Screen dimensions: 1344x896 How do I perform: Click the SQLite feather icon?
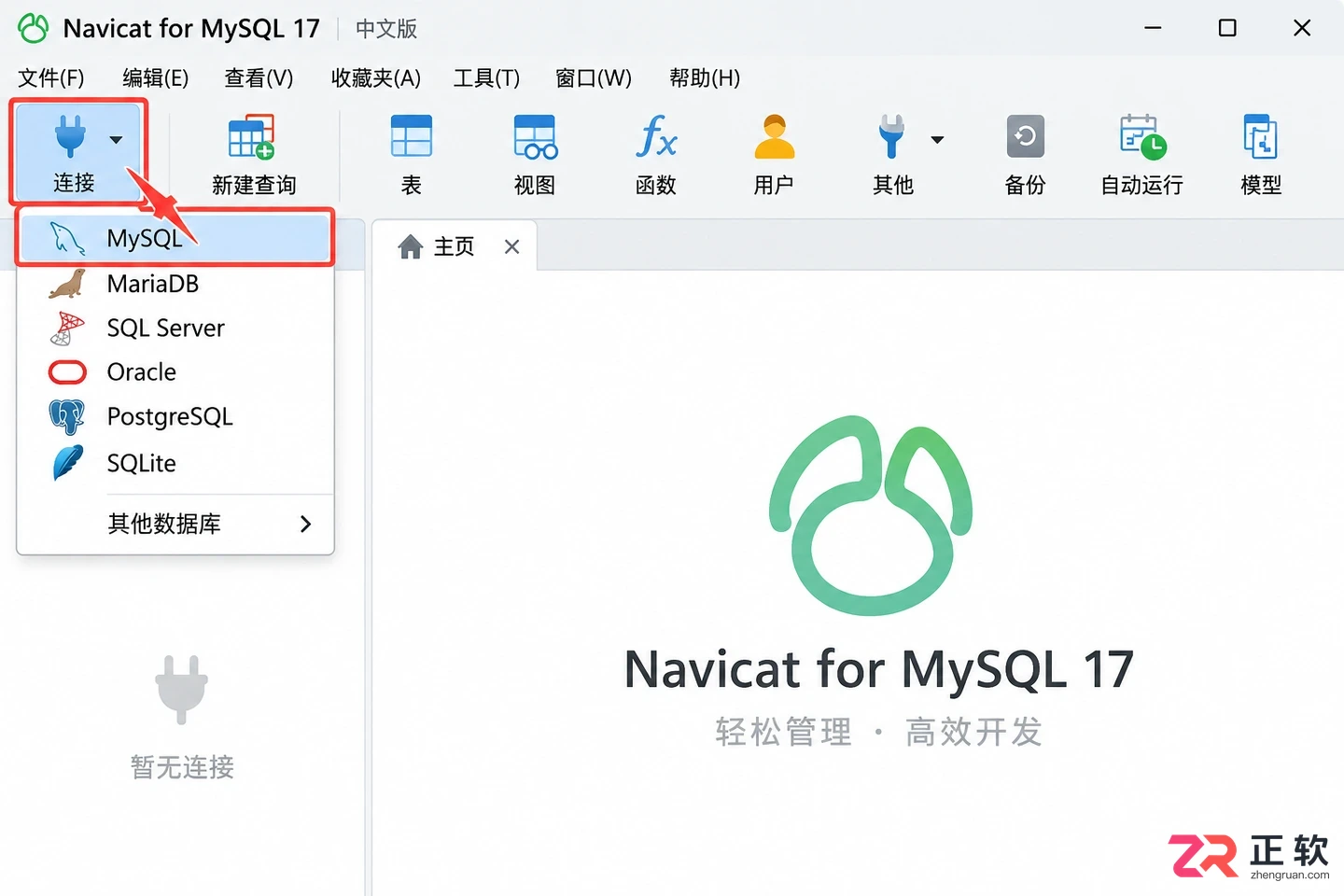point(68,463)
